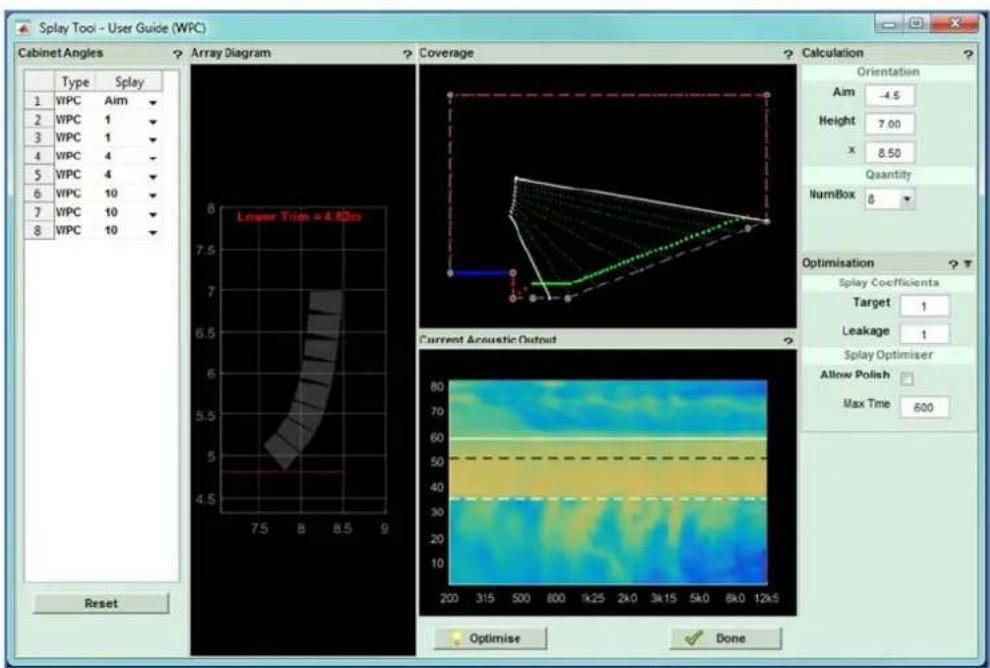Select row header number 8
The height and width of the screenshot is (668, 990).
39,230
